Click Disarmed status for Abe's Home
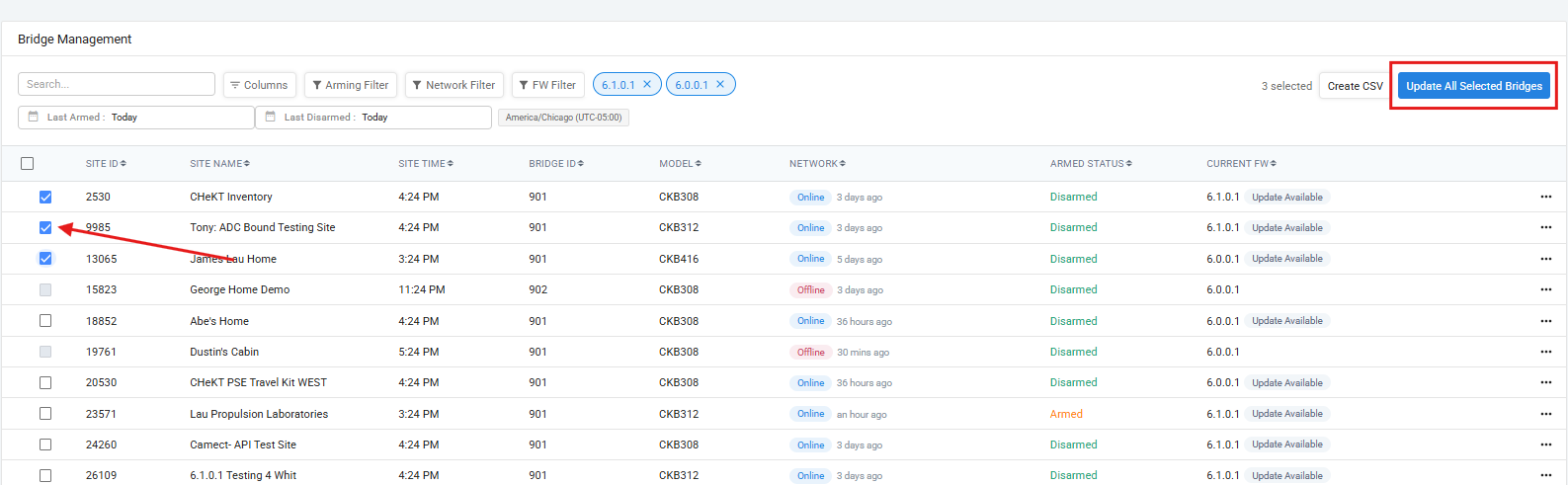Image resolution: width=1568 pixels, height=485 pixels. coord(1073,321)
